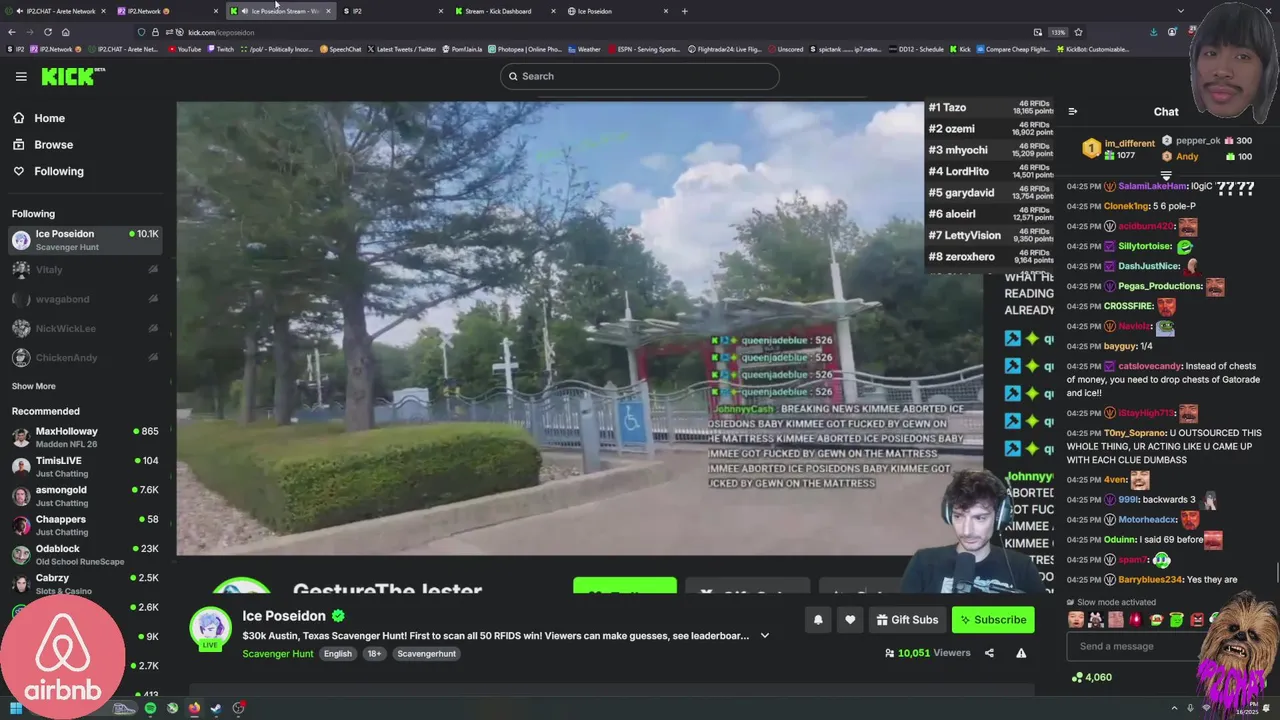Viewport: 1280px width, 720px height.
Task: Open Scavenger Hunt category link
Action: (278, 654)
